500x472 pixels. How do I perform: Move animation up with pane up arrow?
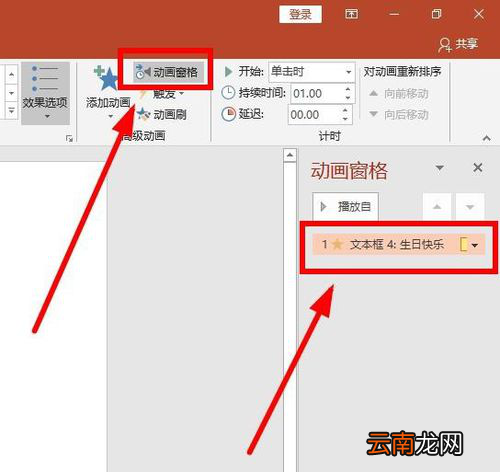(437, 207)
